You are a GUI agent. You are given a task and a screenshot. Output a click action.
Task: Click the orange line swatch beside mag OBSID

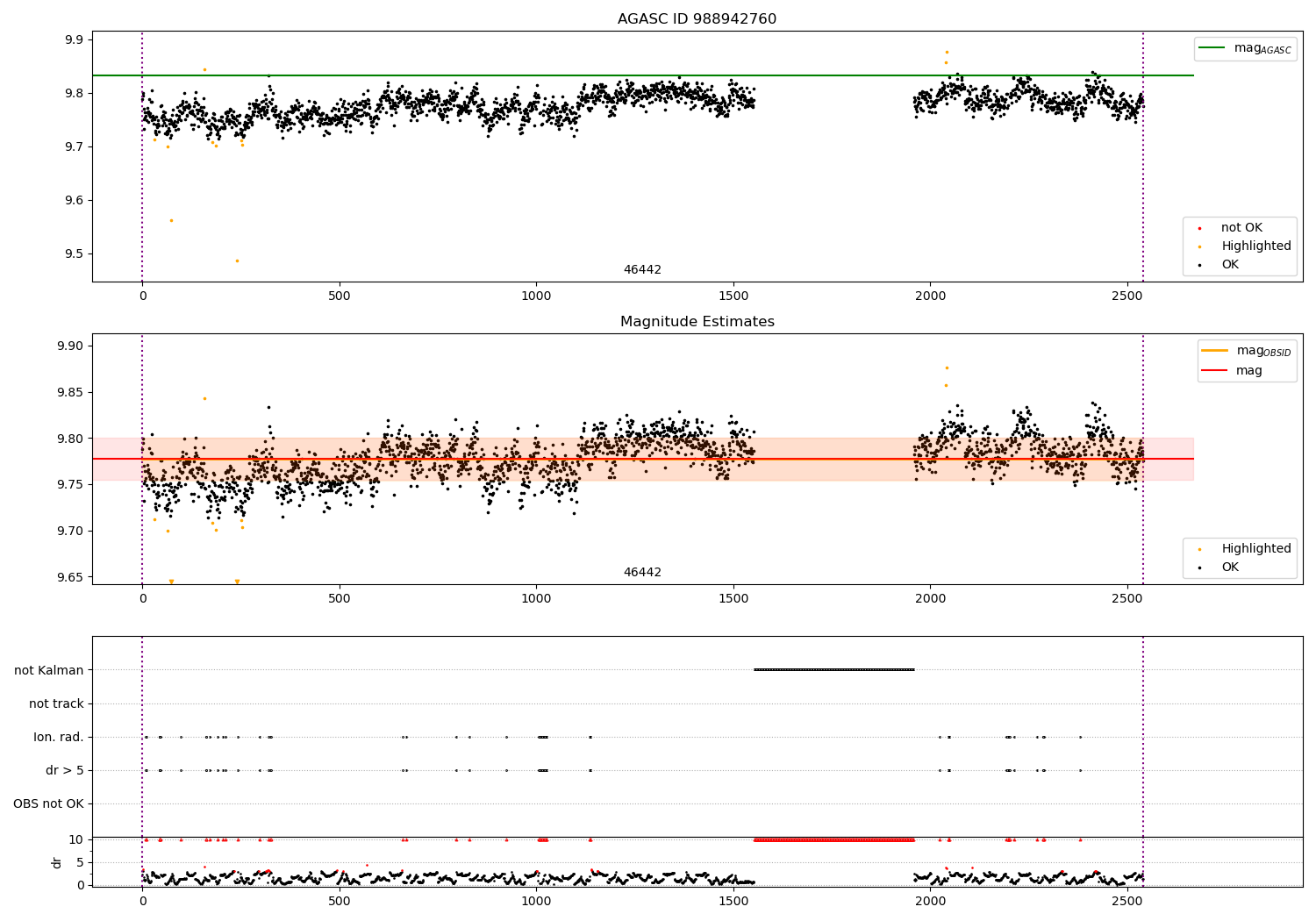(1215, 350)
